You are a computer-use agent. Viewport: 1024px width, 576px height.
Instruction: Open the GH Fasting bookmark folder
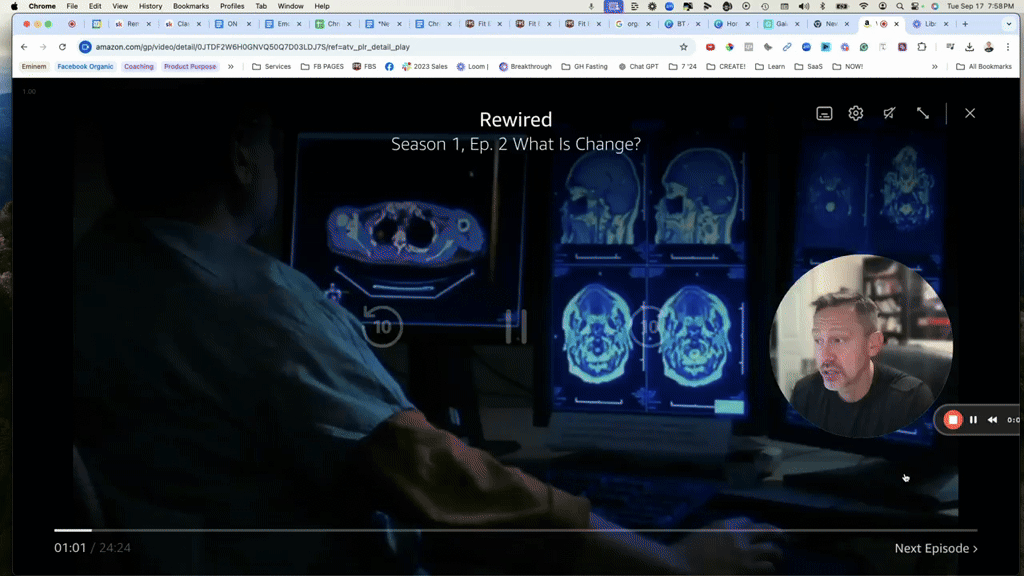coord(584,67)
